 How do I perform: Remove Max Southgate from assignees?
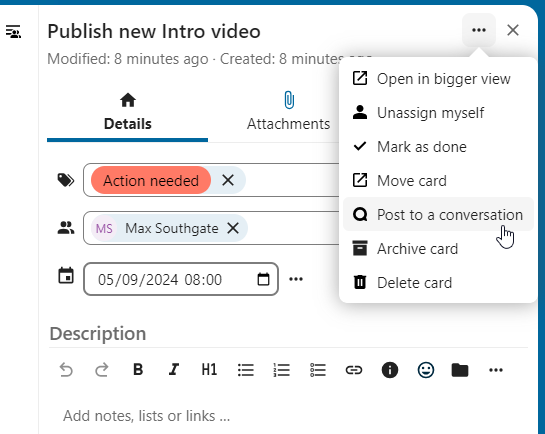(233, 228)
